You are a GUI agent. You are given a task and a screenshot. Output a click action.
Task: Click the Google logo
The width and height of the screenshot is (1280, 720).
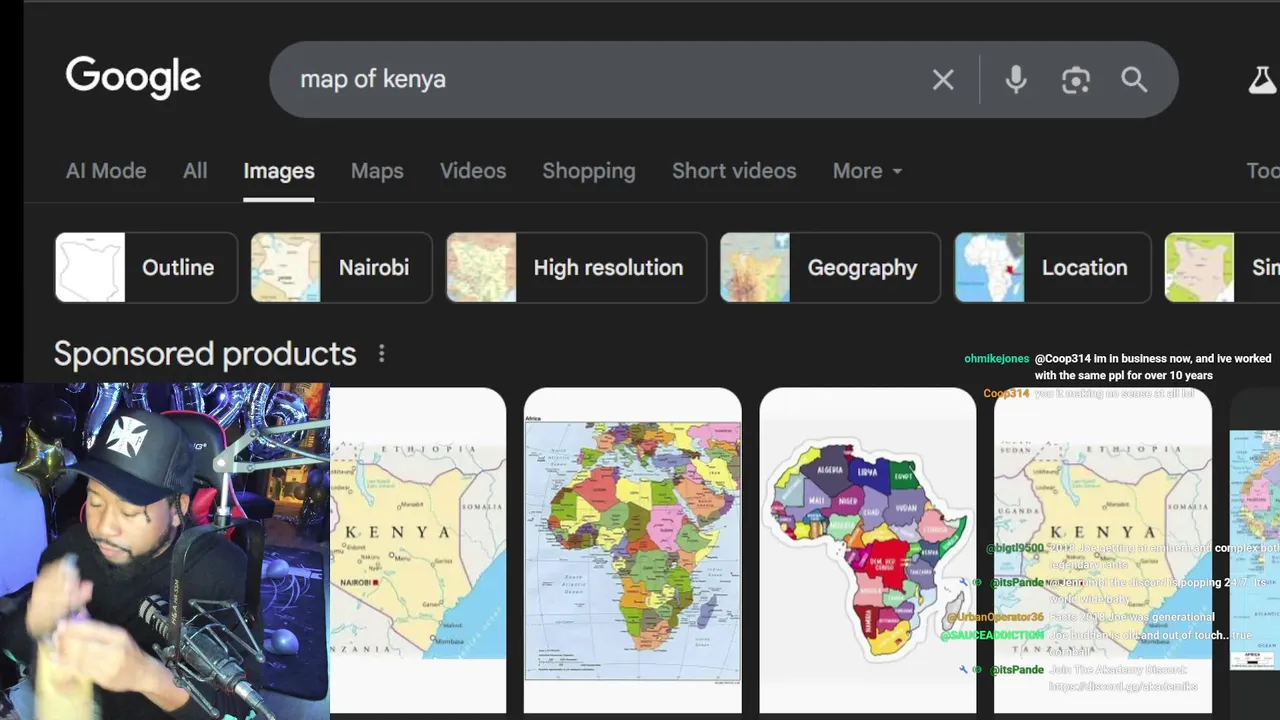(x=133, y=78)
